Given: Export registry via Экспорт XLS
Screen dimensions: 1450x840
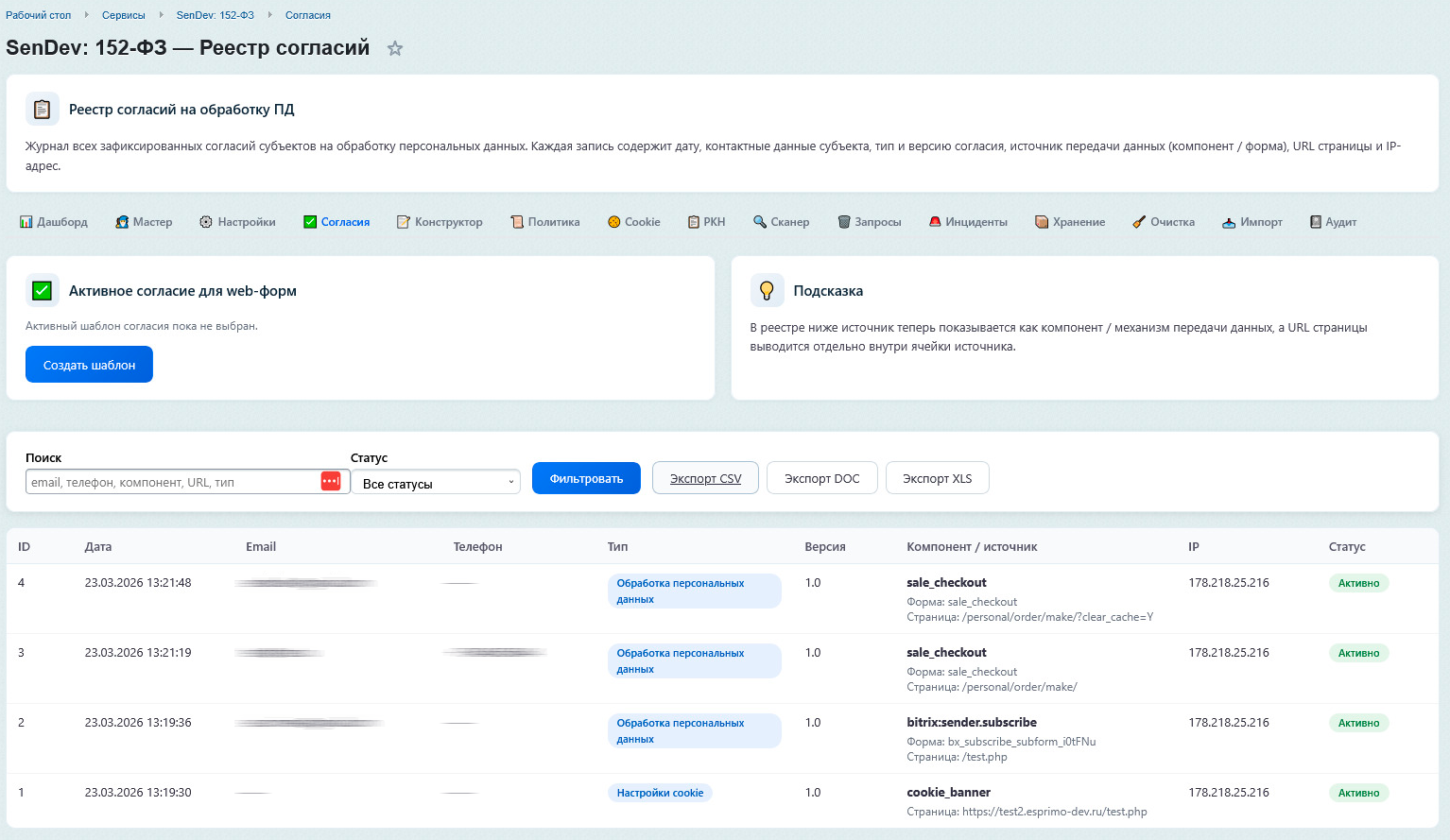Looking at the screenshot, I should click(x=937, y=478).
